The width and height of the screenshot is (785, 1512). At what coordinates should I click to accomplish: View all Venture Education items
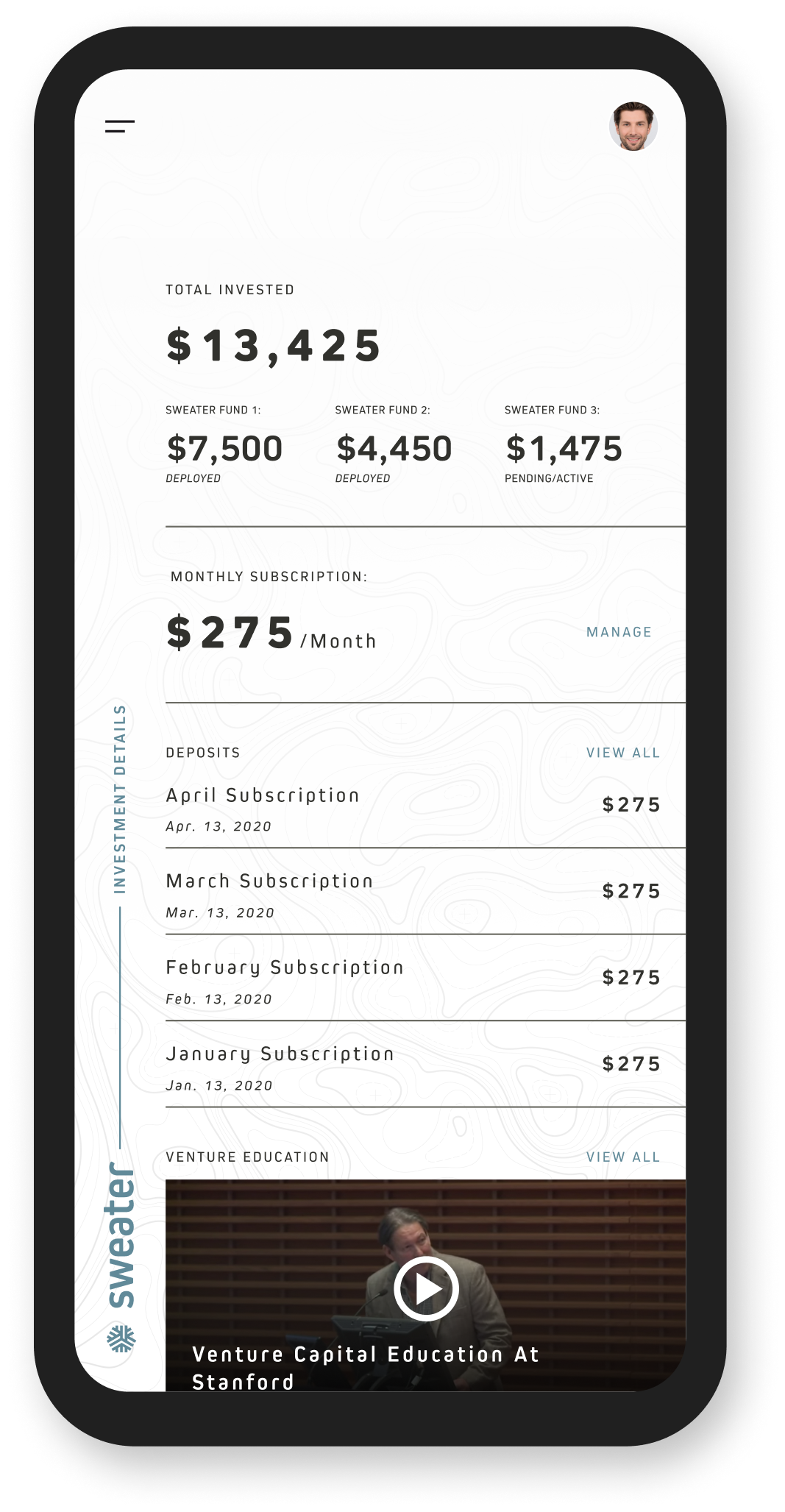coord(623,1157)
